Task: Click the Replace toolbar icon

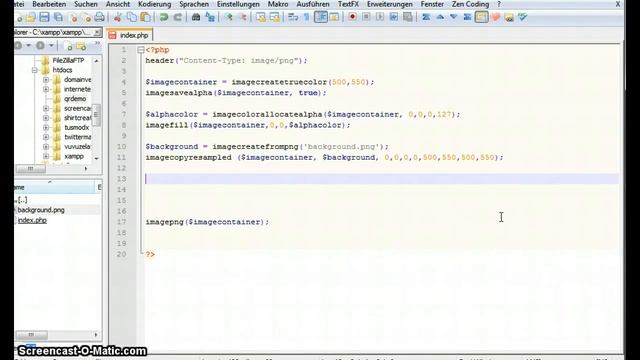Action: [x=210, y=17]
